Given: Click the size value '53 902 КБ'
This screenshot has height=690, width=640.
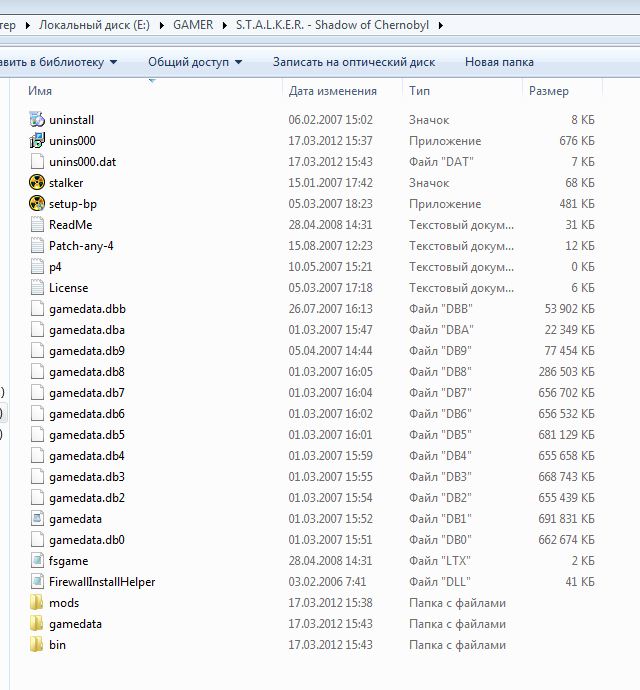Looking at the screenshot, I should pos(570,309).
